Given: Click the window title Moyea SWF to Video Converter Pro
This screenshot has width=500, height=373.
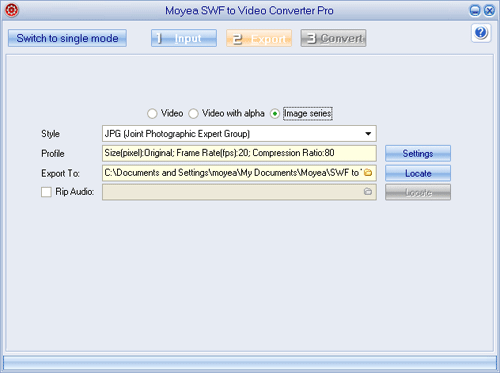Looking at the screenshot, I should [249, 11].
